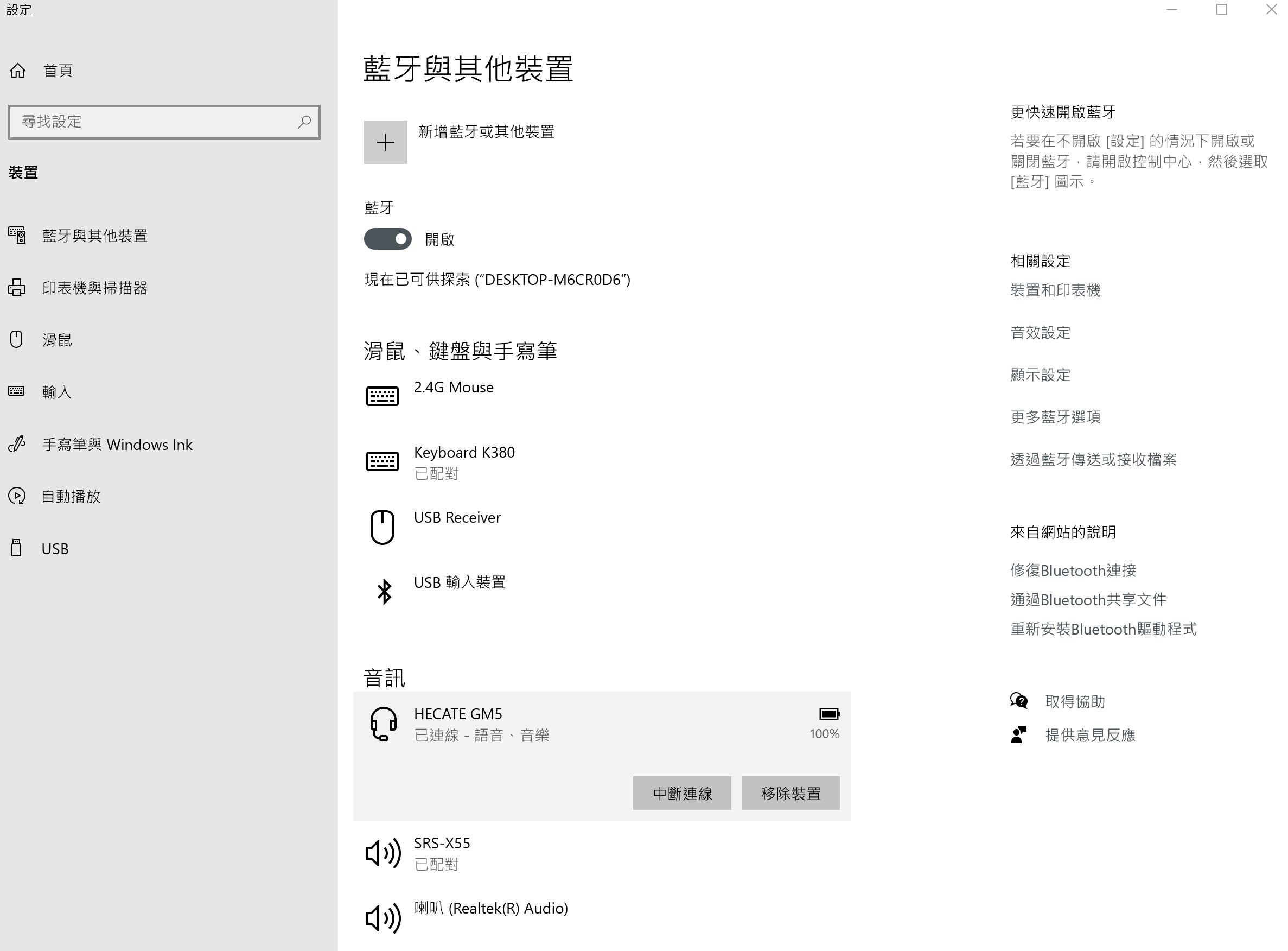Click the SRS-X55 speaker icon
This screenshot has height=951, width=1288.
click(383, 853)
